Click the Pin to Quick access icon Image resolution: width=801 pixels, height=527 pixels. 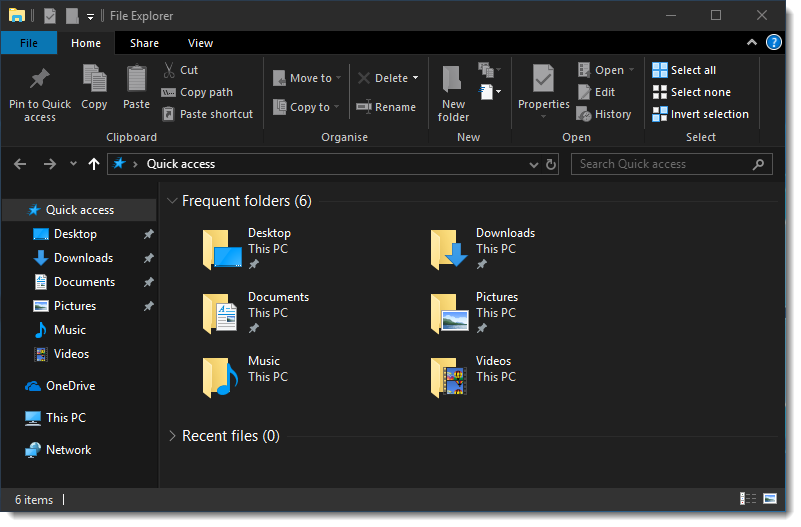click(40, 80)
